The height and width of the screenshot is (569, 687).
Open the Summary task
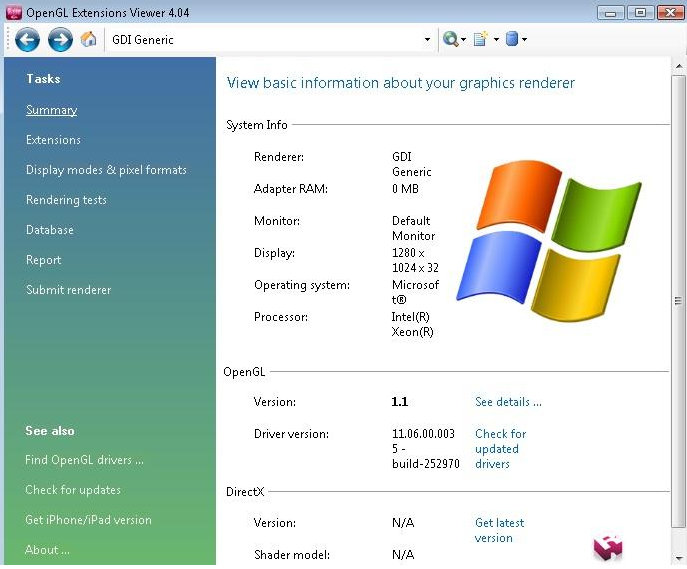pos(52,110)
